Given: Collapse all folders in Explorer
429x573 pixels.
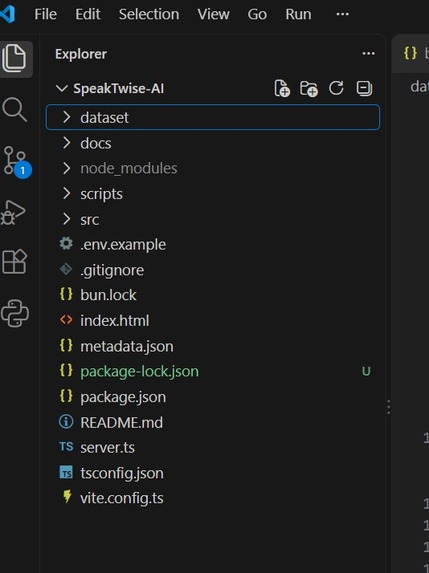Looking at the screenshot, I should (364, 88).
